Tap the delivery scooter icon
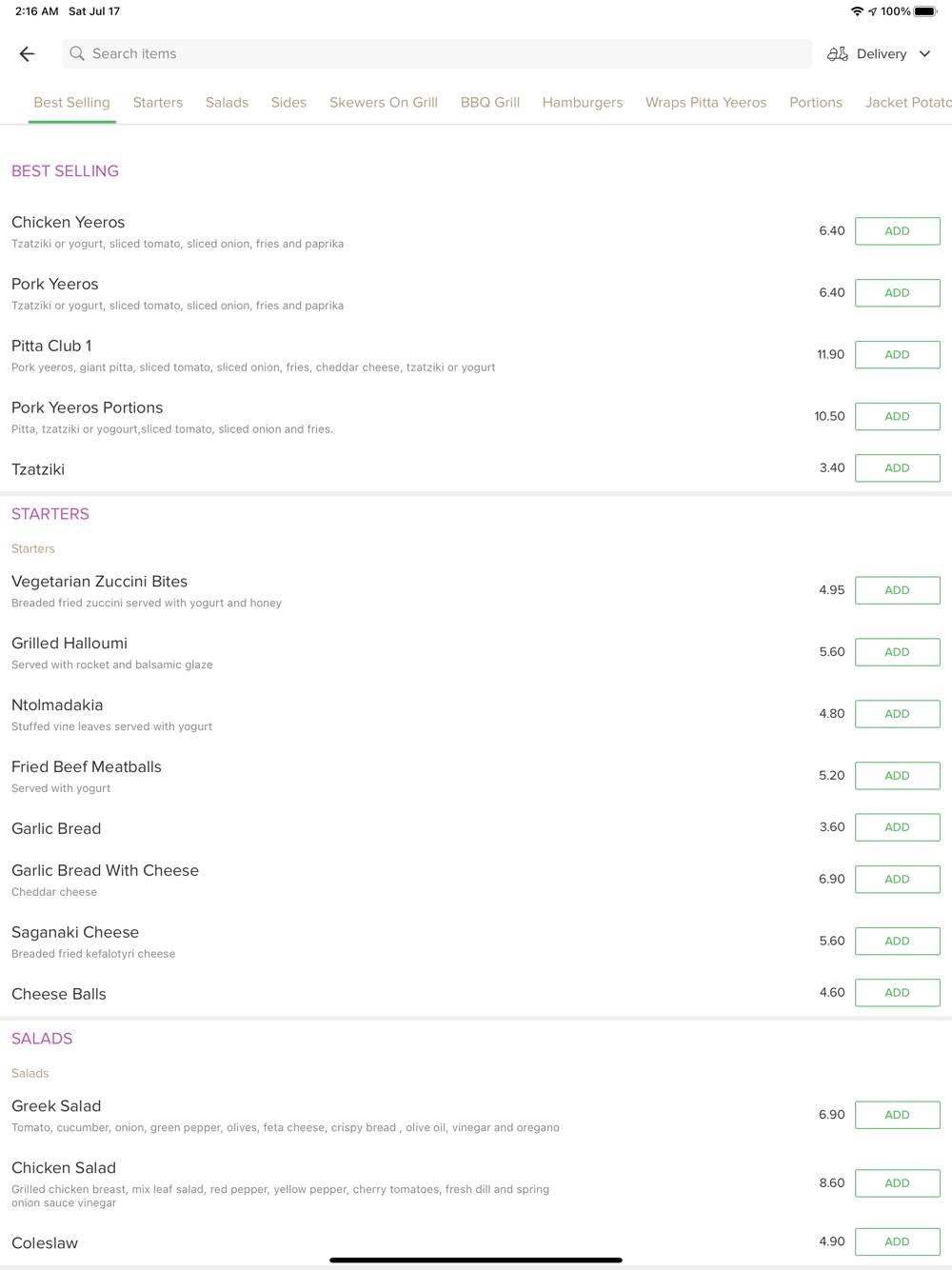The width and height of the screenshot is (952, 1270). click(838, 54)
